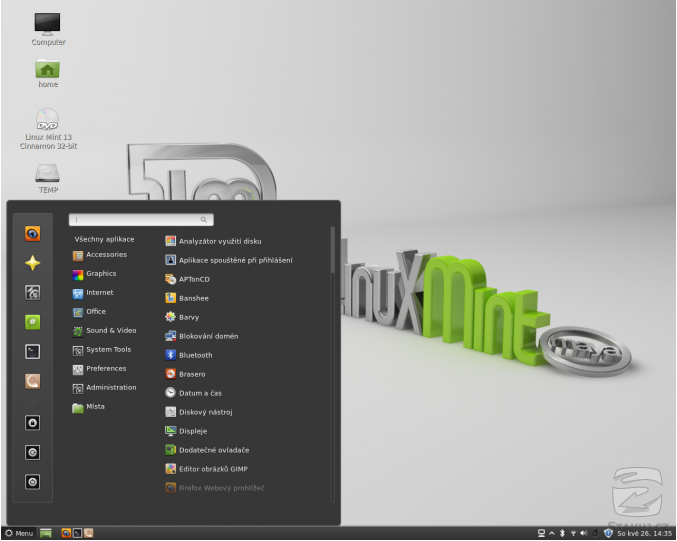Launch Brasero disc burner
The width and height of the screenshot is (677, 541).
(x=185, y=374)
